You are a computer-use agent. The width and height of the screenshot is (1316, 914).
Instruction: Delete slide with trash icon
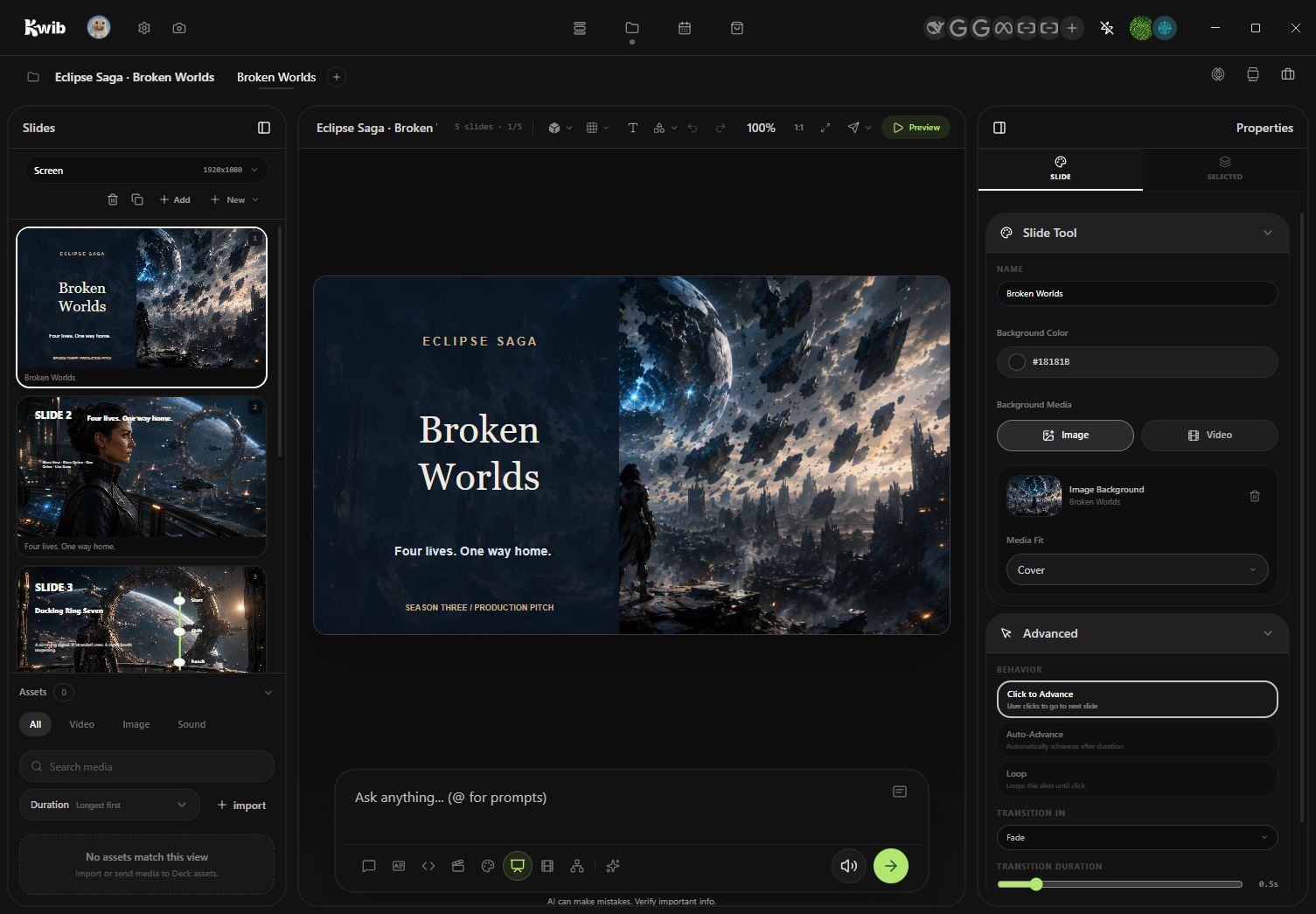click(x=113, y=199)
